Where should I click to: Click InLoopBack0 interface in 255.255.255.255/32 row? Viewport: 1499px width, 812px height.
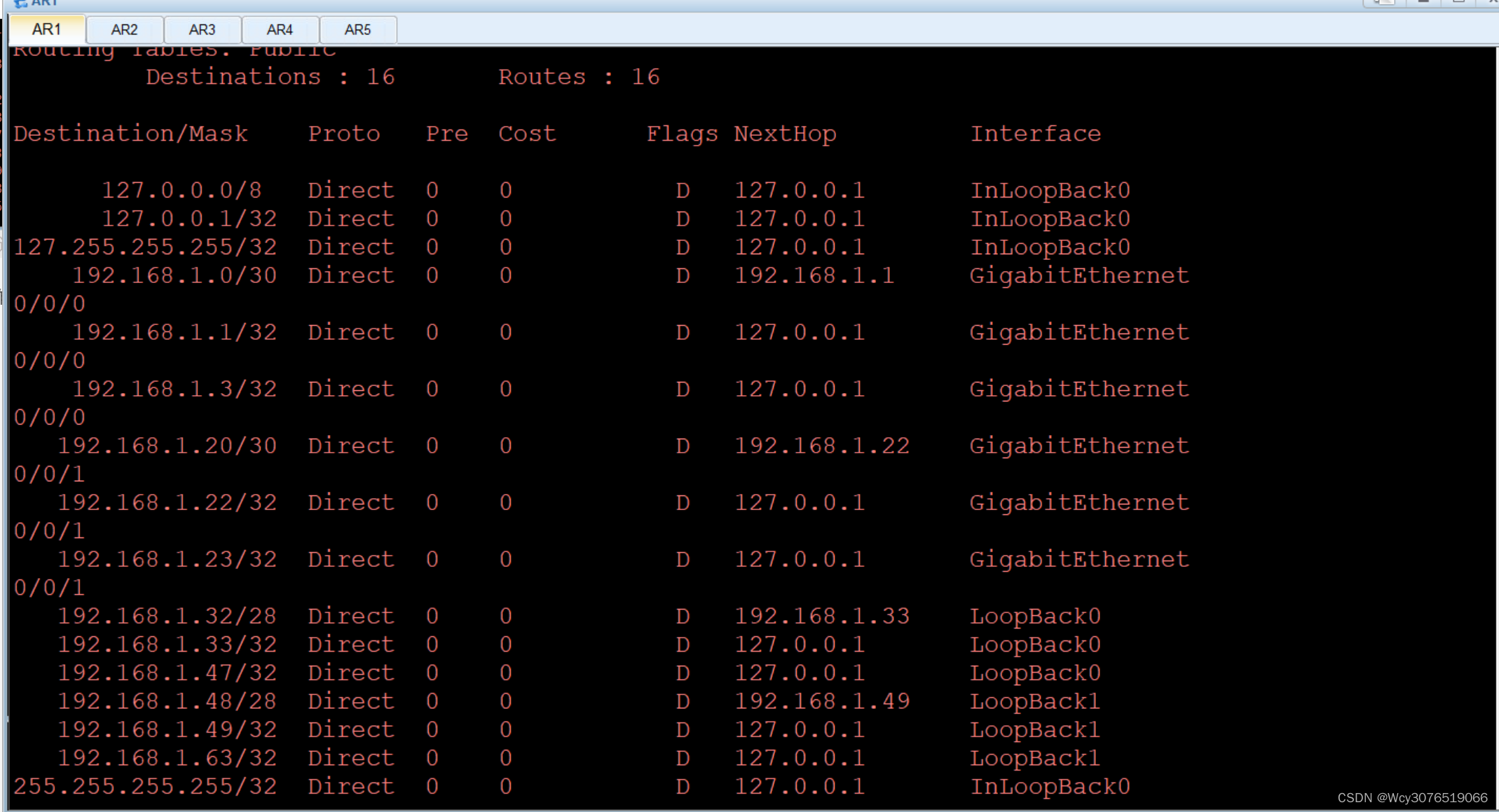click(x=1050, y=787)
